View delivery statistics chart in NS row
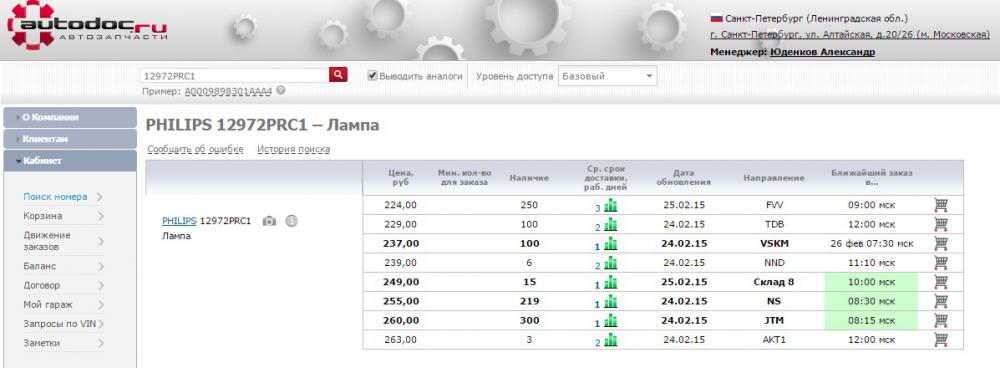This screenshot has height=368, width=1000. [x=611, y=301]
